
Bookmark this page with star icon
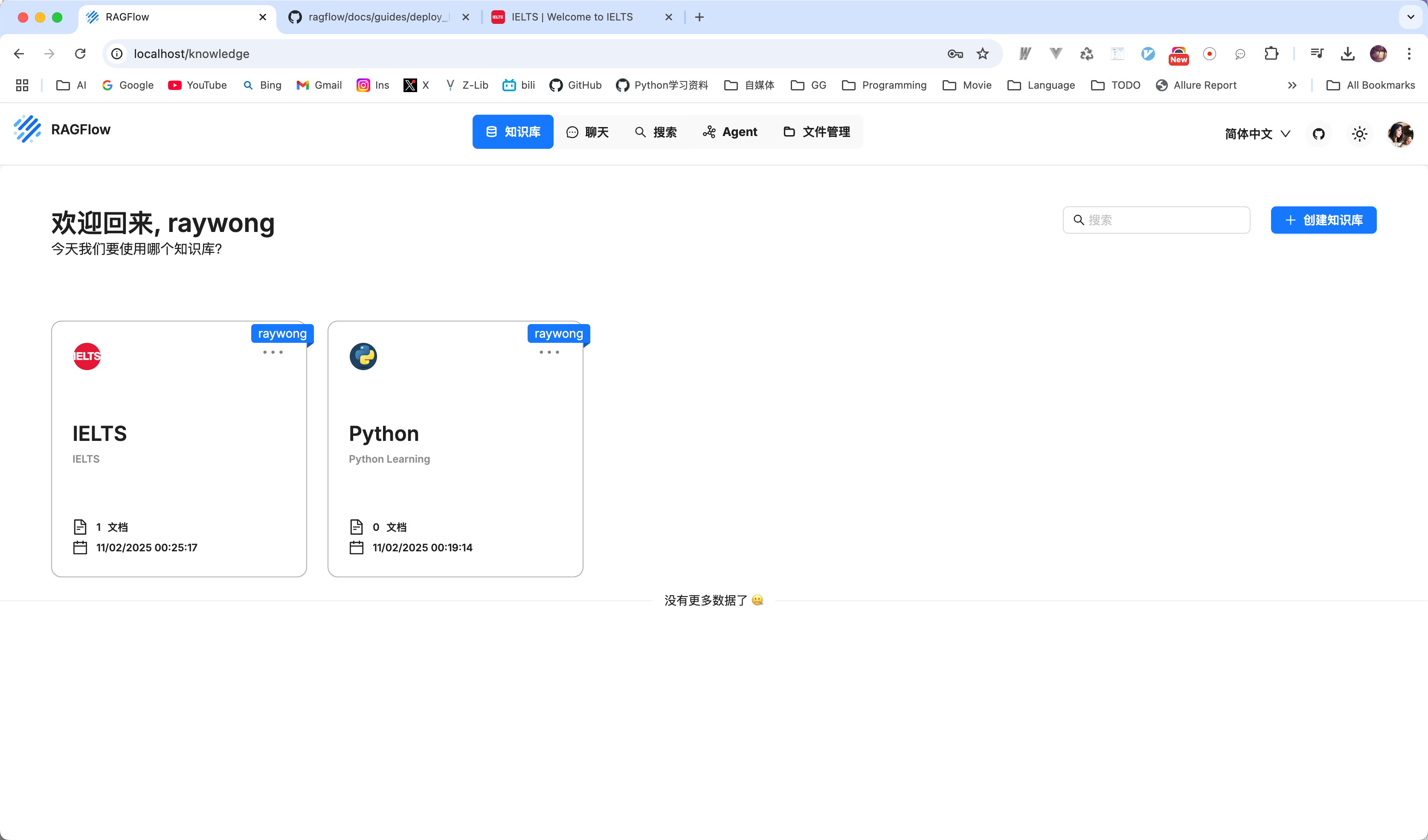tap(983, 54)
